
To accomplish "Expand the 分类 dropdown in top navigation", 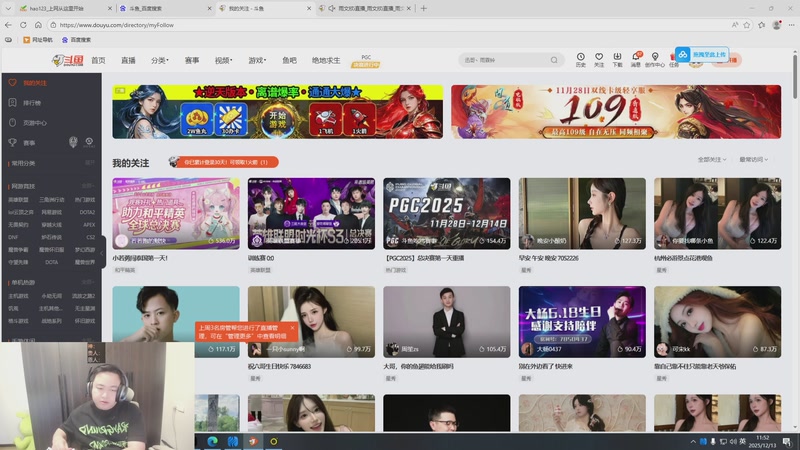I will pyautogui.click(x=160, y=60).
